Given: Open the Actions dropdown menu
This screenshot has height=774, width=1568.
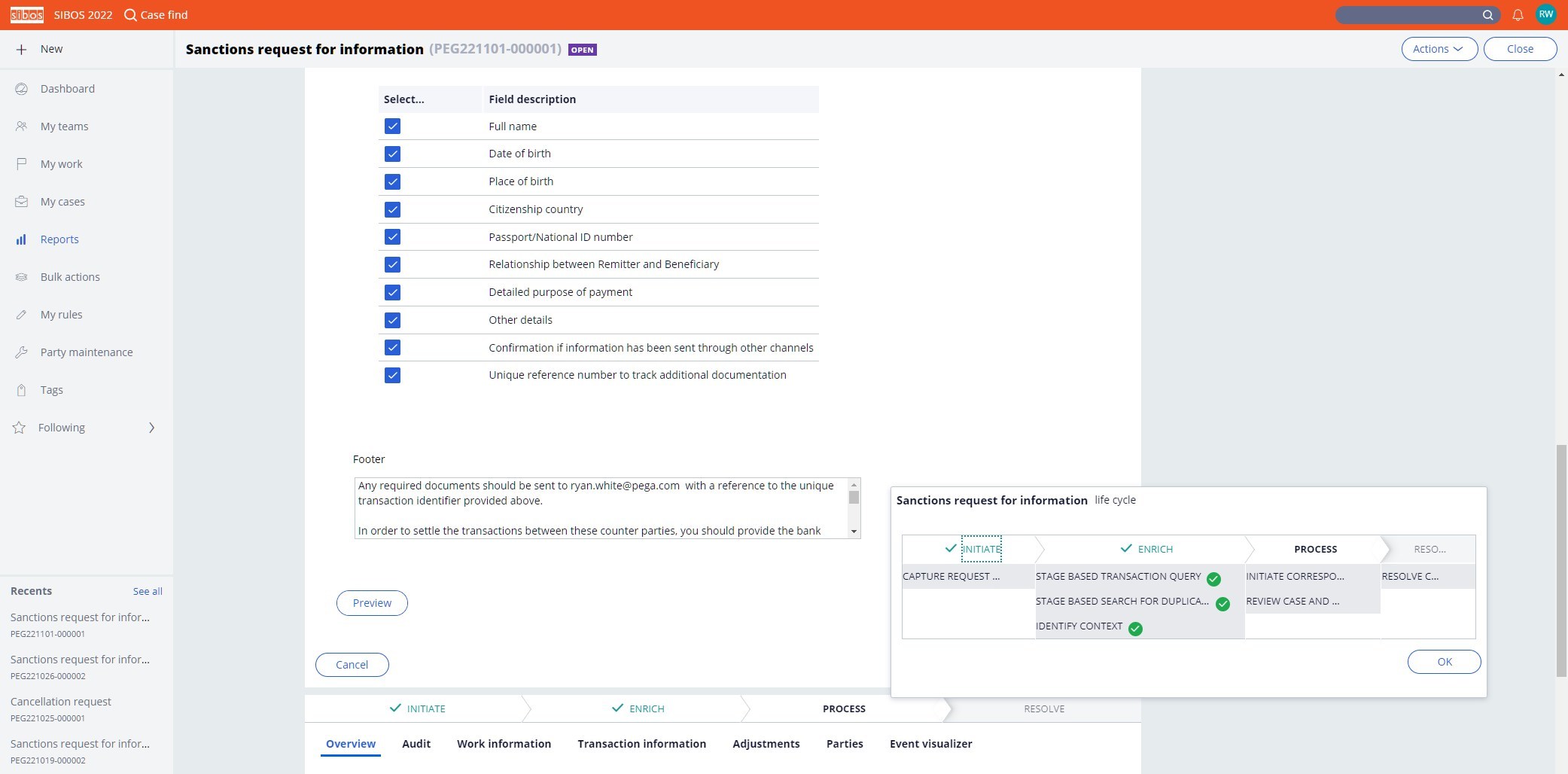Looking at the screenshot, I should click(x=1439, y=49).
